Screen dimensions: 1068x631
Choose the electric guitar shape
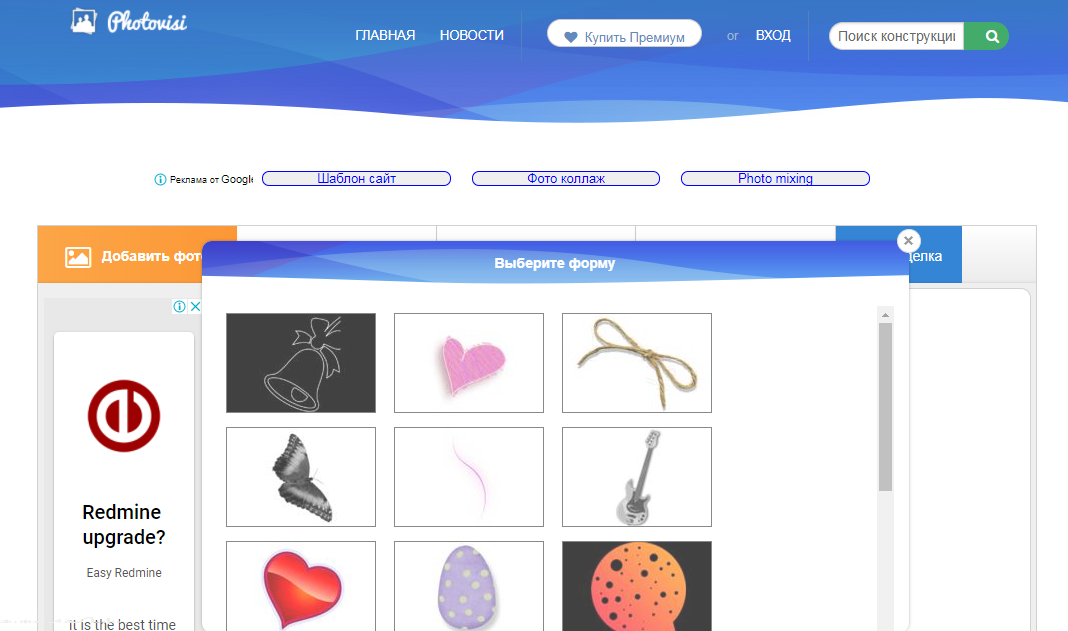tap(637, 477)
